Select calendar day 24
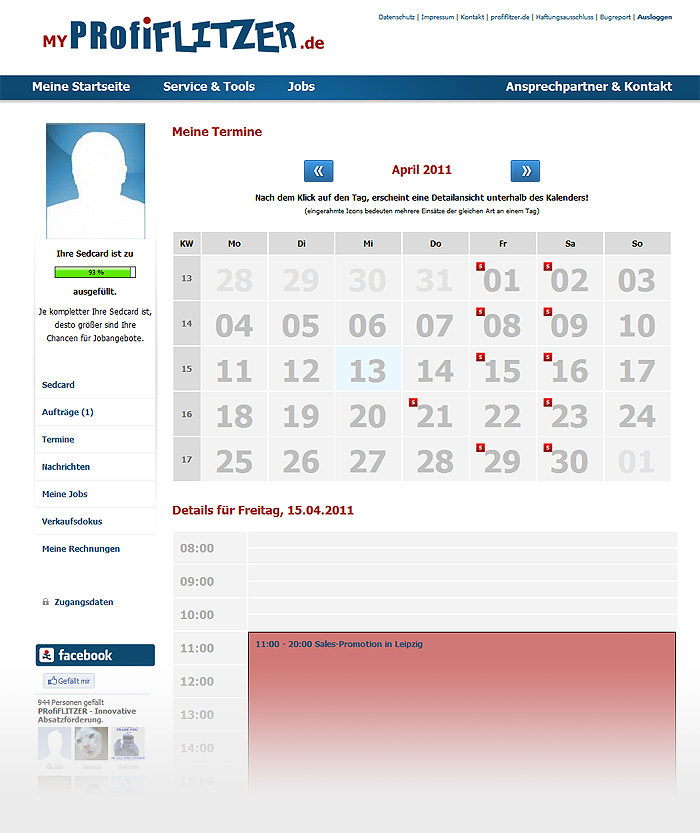700x833 pixels. click(637, 414)
